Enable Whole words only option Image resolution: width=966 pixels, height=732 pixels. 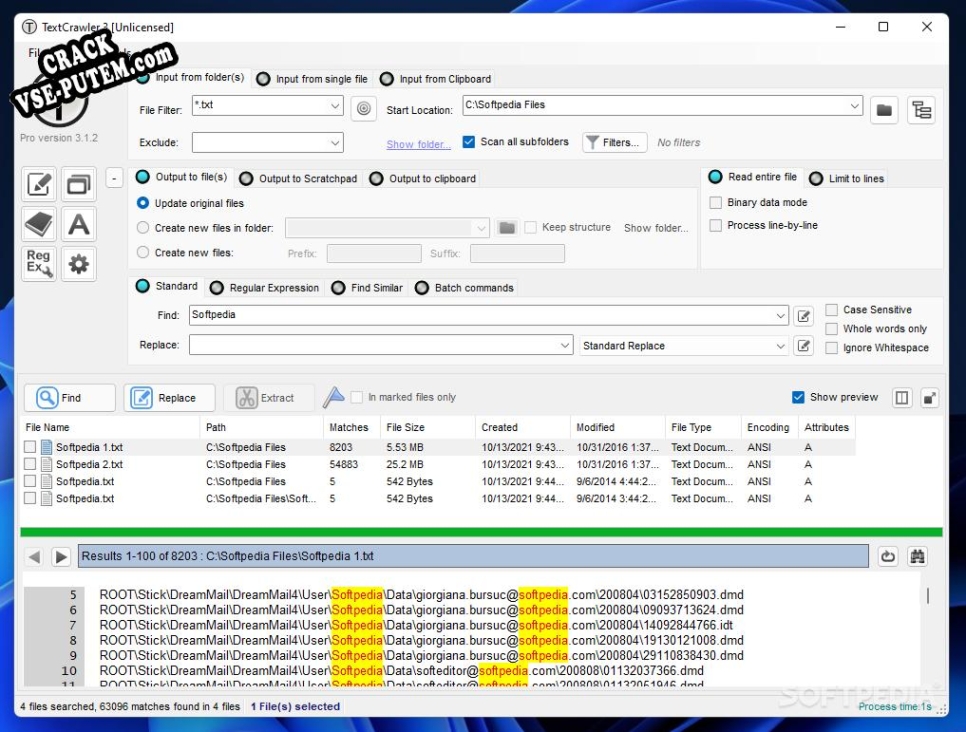831,329
